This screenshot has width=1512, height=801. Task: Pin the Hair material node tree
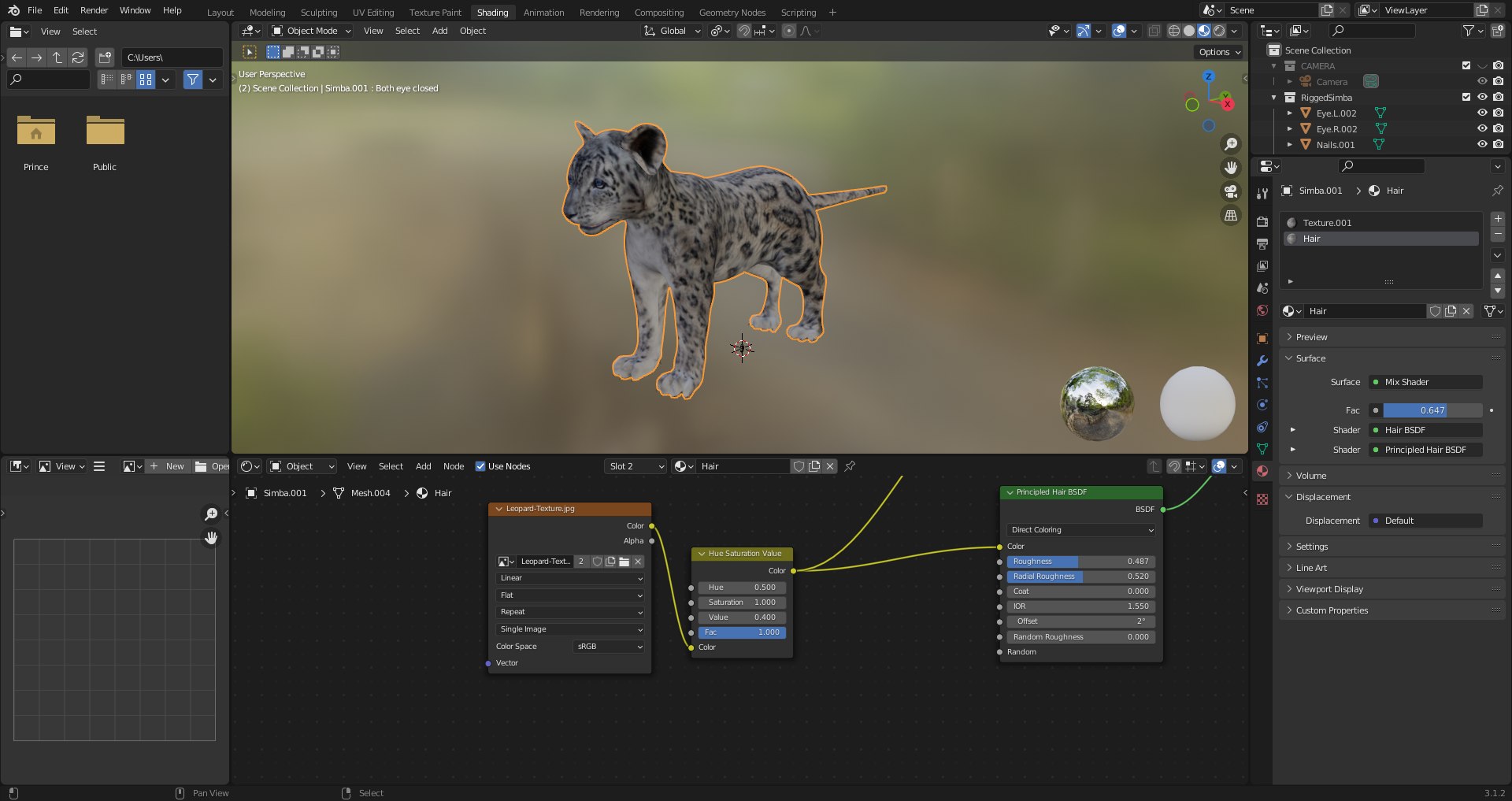point(850,466)
